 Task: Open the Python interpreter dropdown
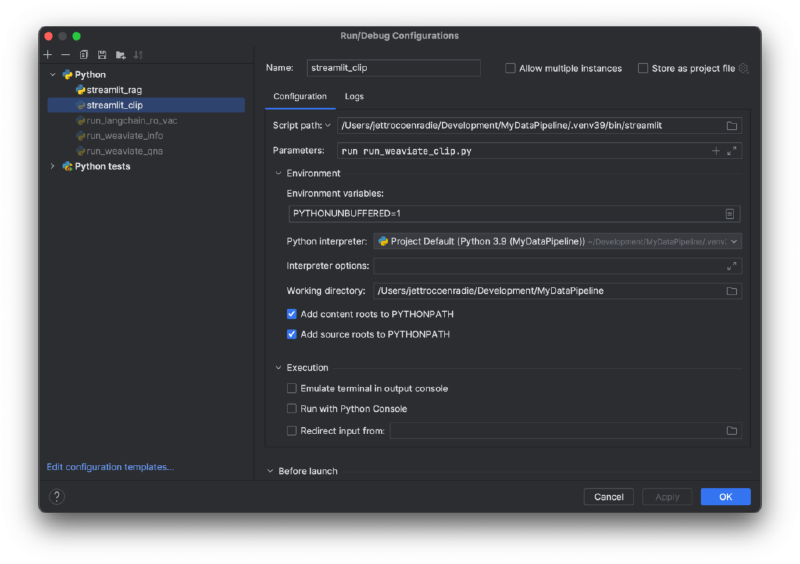(734, 241)
